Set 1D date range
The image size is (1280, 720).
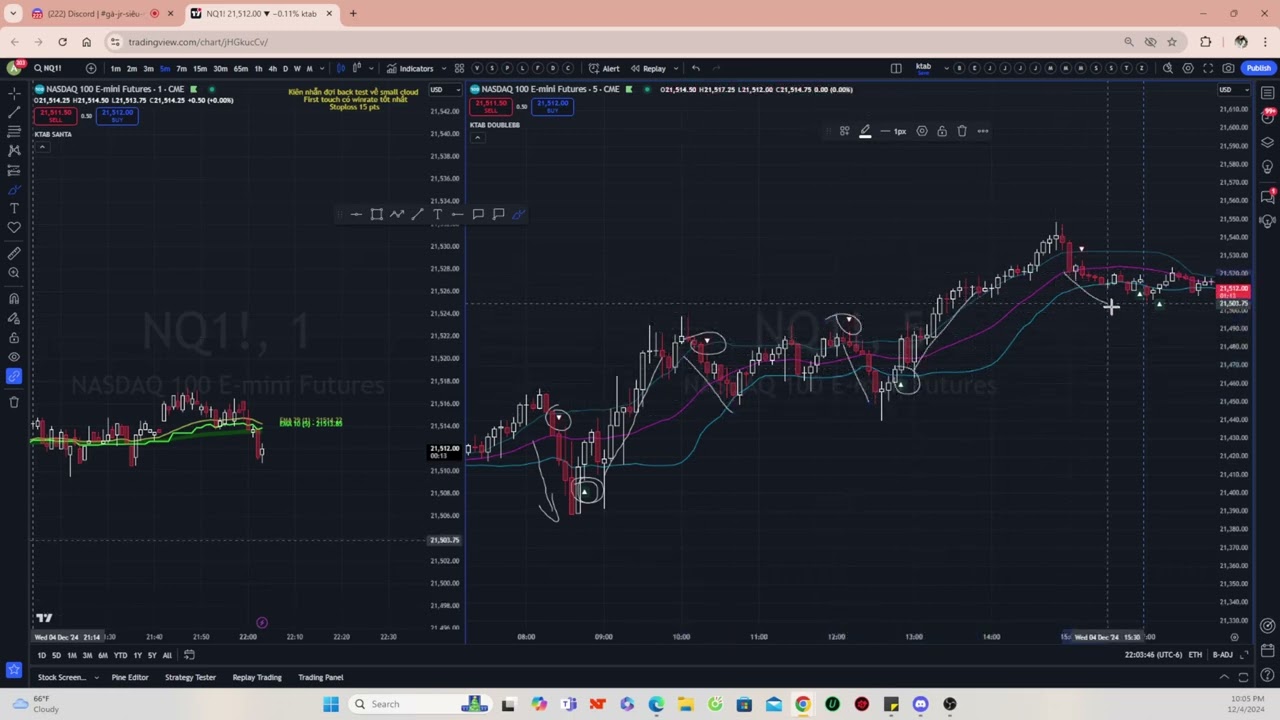[42, 655]
